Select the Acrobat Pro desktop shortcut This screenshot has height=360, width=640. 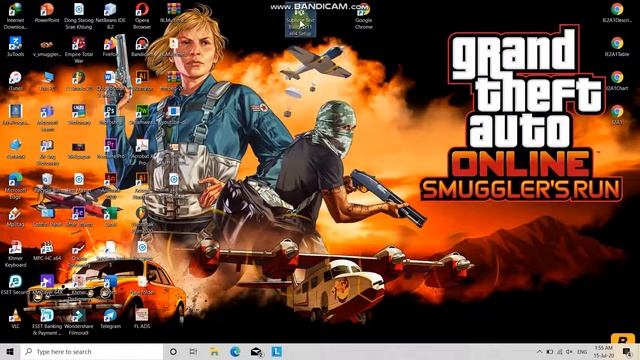[142, 151]
